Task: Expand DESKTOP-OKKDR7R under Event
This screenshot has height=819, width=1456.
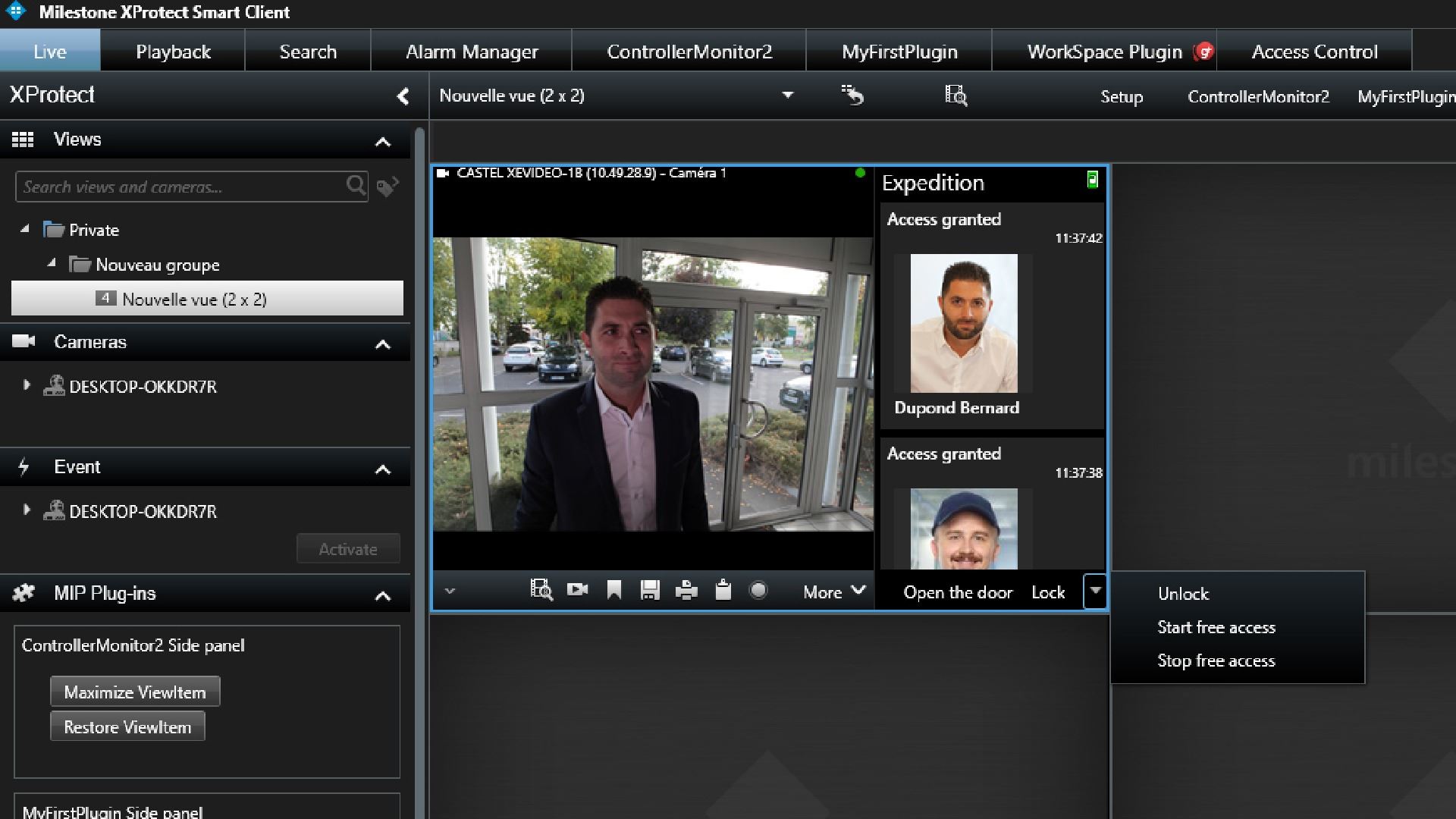Action: [x=27, y=510]
